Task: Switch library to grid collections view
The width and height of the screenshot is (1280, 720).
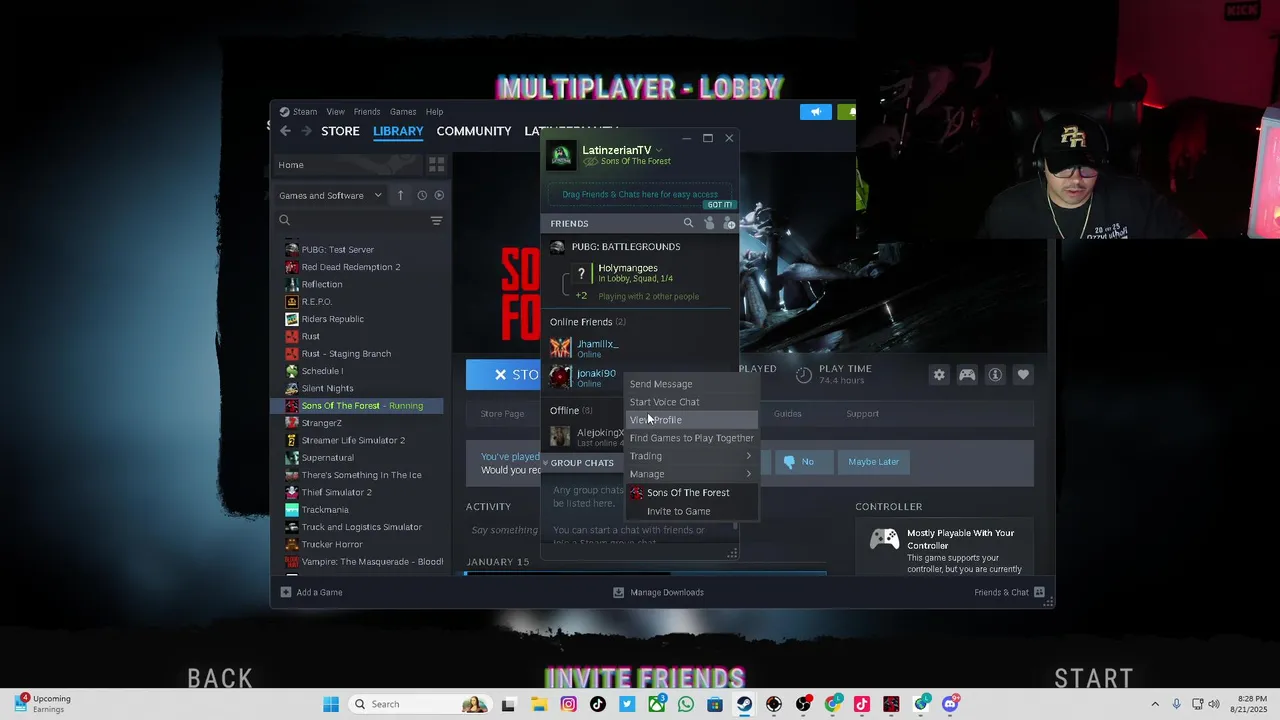Action: 436,165
